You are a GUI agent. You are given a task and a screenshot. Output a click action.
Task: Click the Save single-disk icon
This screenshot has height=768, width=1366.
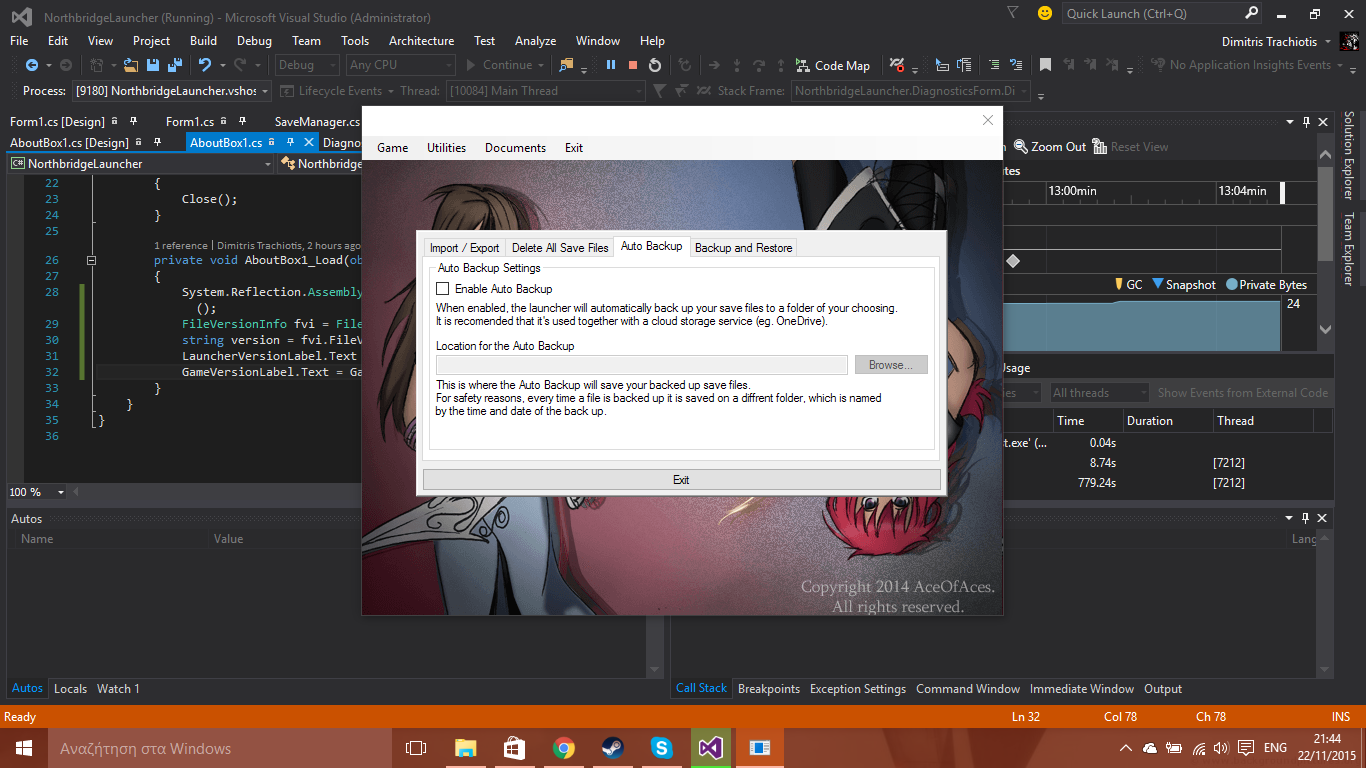click(x=153, y=65)
